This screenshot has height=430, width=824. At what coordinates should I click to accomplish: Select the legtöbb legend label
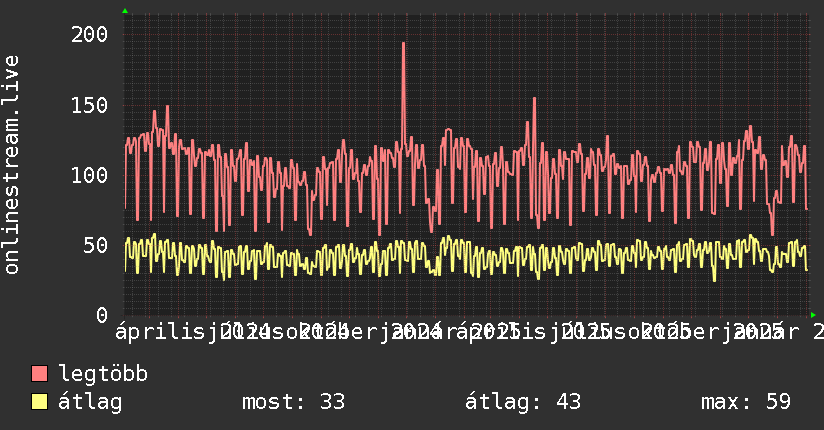[x=103, y=373]
